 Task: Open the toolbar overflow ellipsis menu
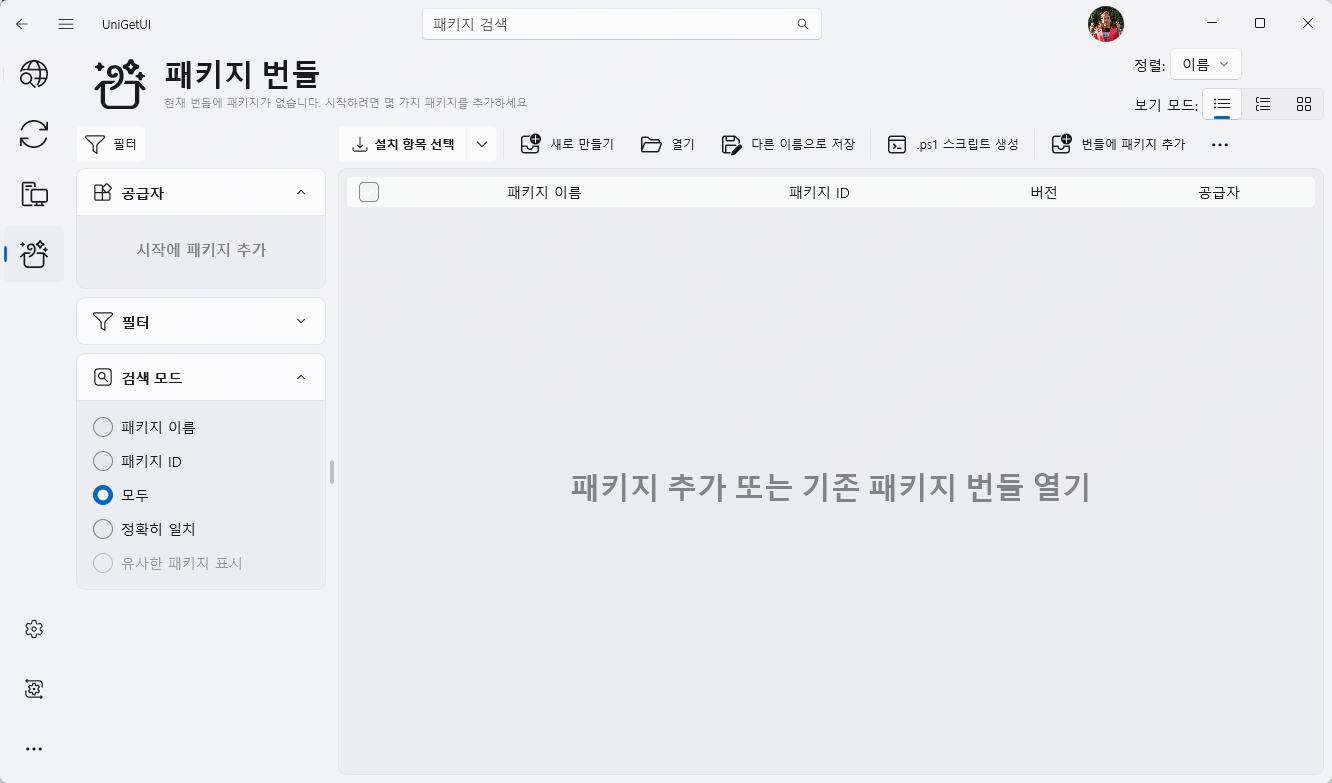[1219, 144]
